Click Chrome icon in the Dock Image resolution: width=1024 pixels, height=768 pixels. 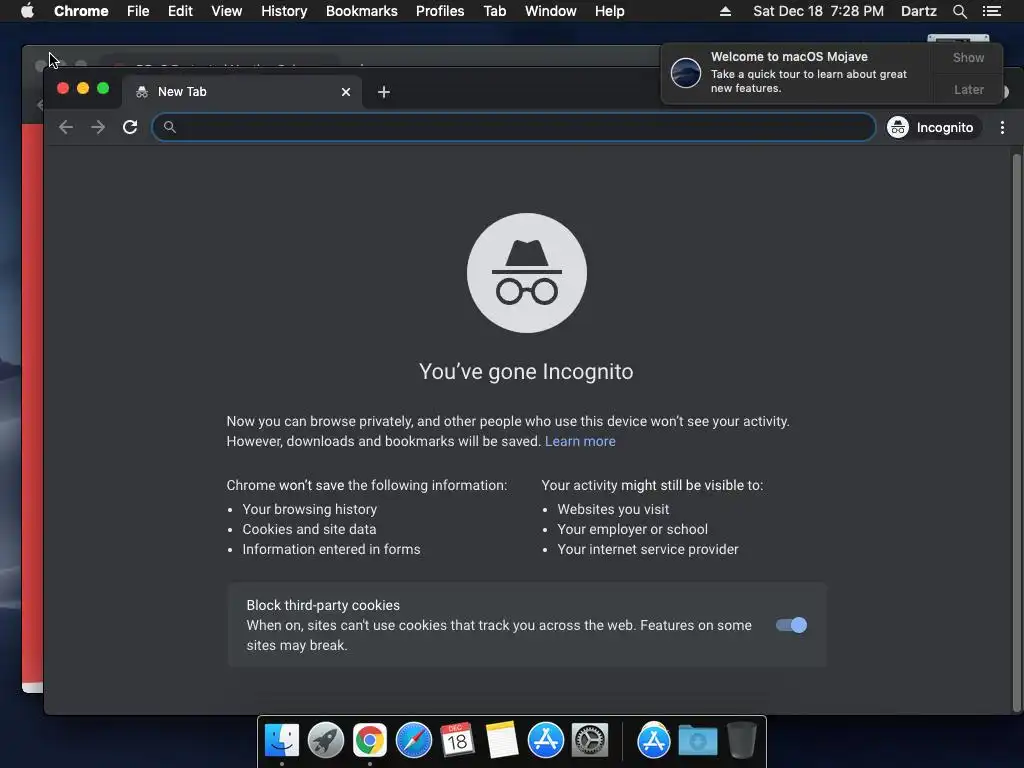point(370,741)
